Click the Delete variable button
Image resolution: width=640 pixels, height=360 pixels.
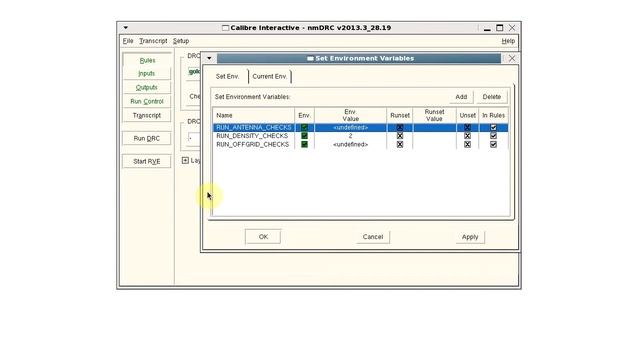tap(491, 97)
